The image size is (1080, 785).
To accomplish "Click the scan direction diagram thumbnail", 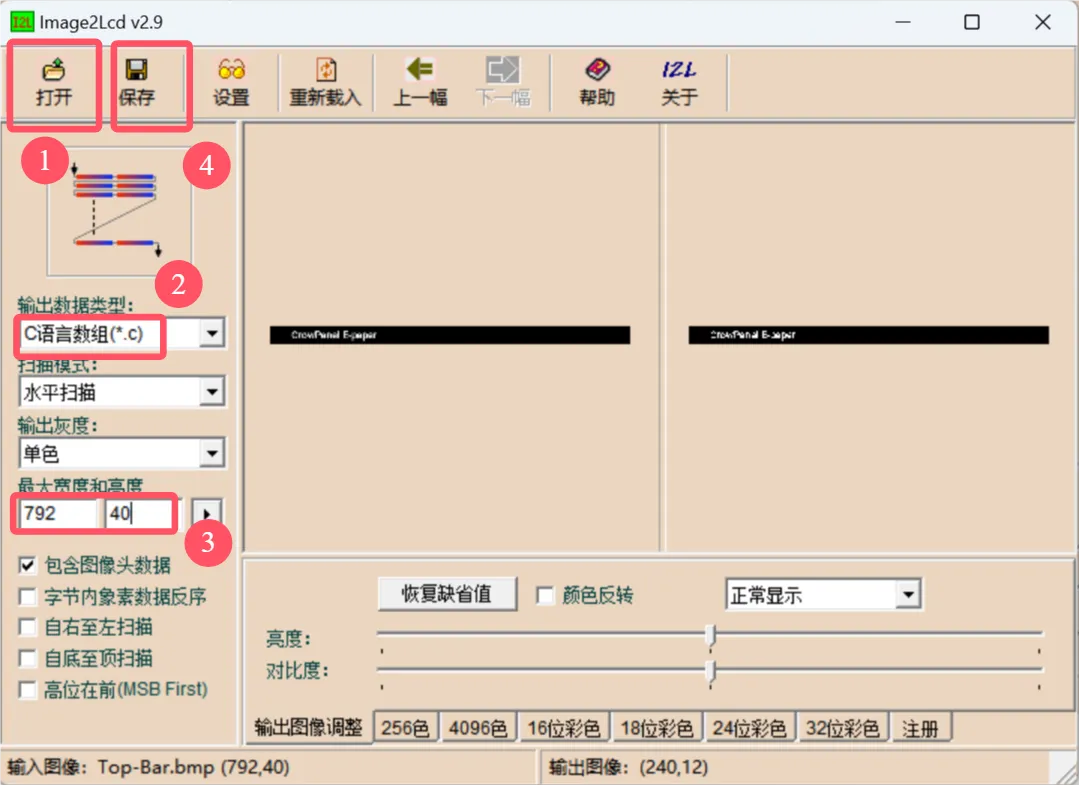I will (x=119, y=211).
